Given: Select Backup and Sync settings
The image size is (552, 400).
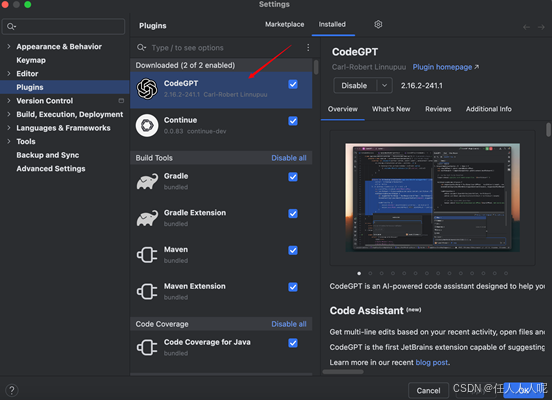Looking at the screenshot, I should (48, 155).
